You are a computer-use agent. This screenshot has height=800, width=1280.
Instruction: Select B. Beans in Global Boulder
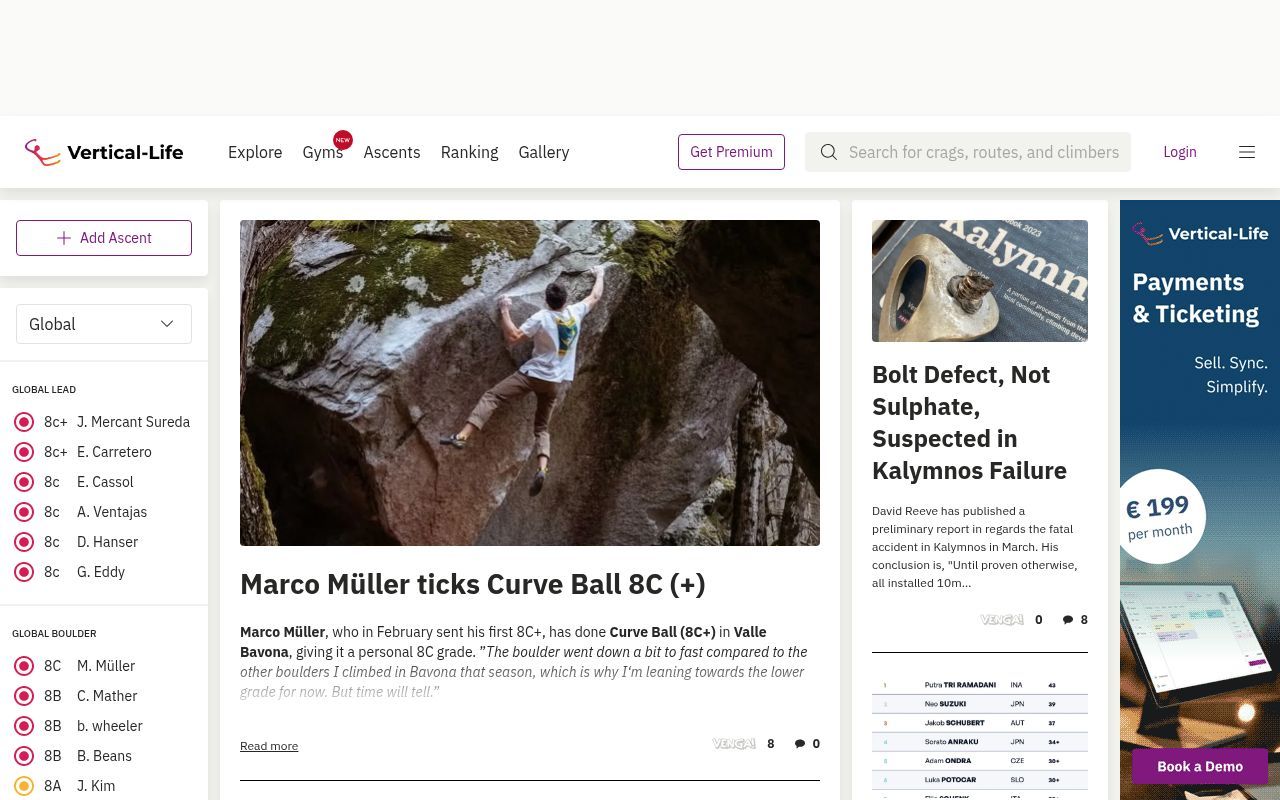(104, 756)
